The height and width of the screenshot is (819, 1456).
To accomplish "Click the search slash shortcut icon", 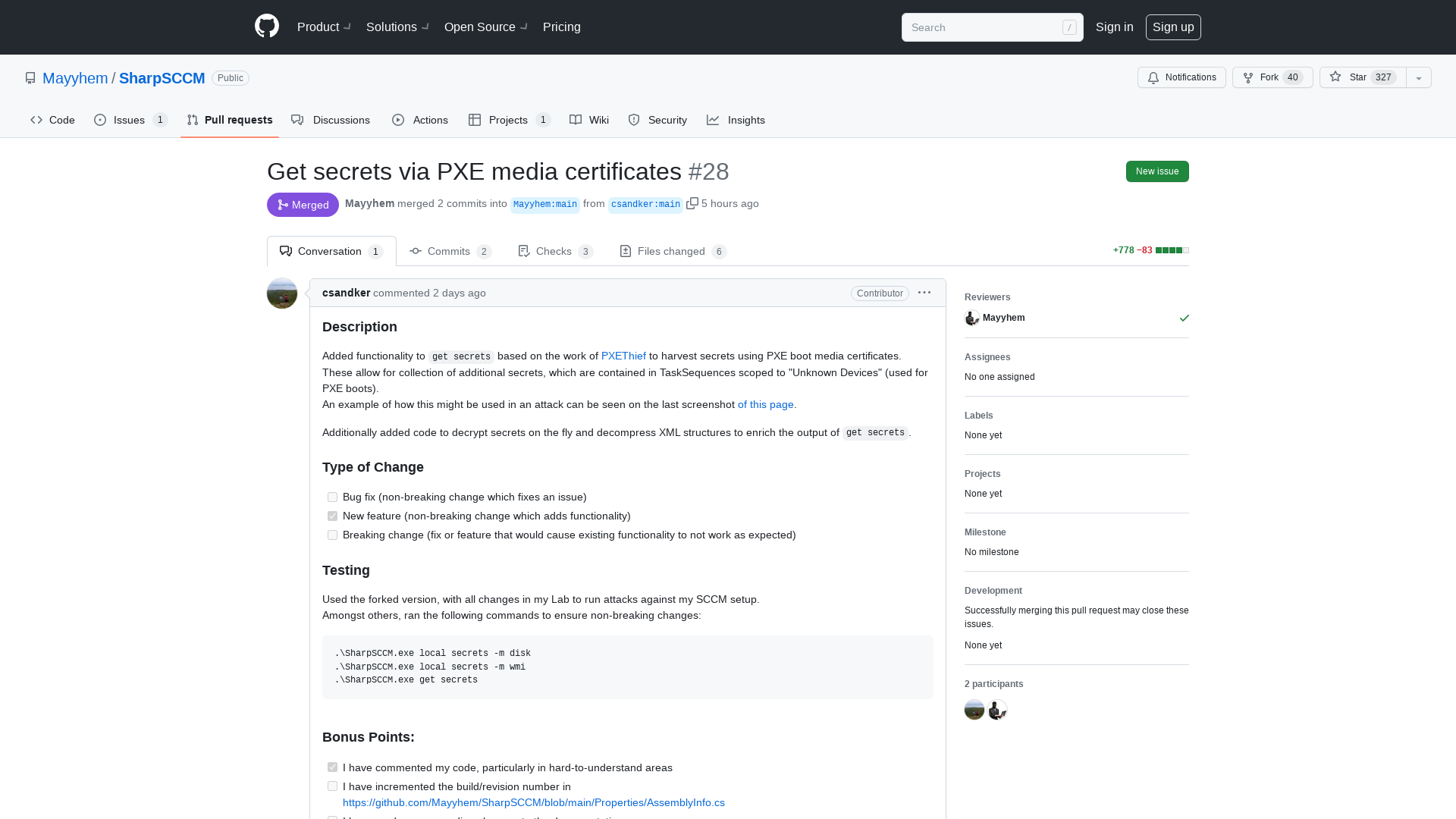I will [x=1069, y=27].
